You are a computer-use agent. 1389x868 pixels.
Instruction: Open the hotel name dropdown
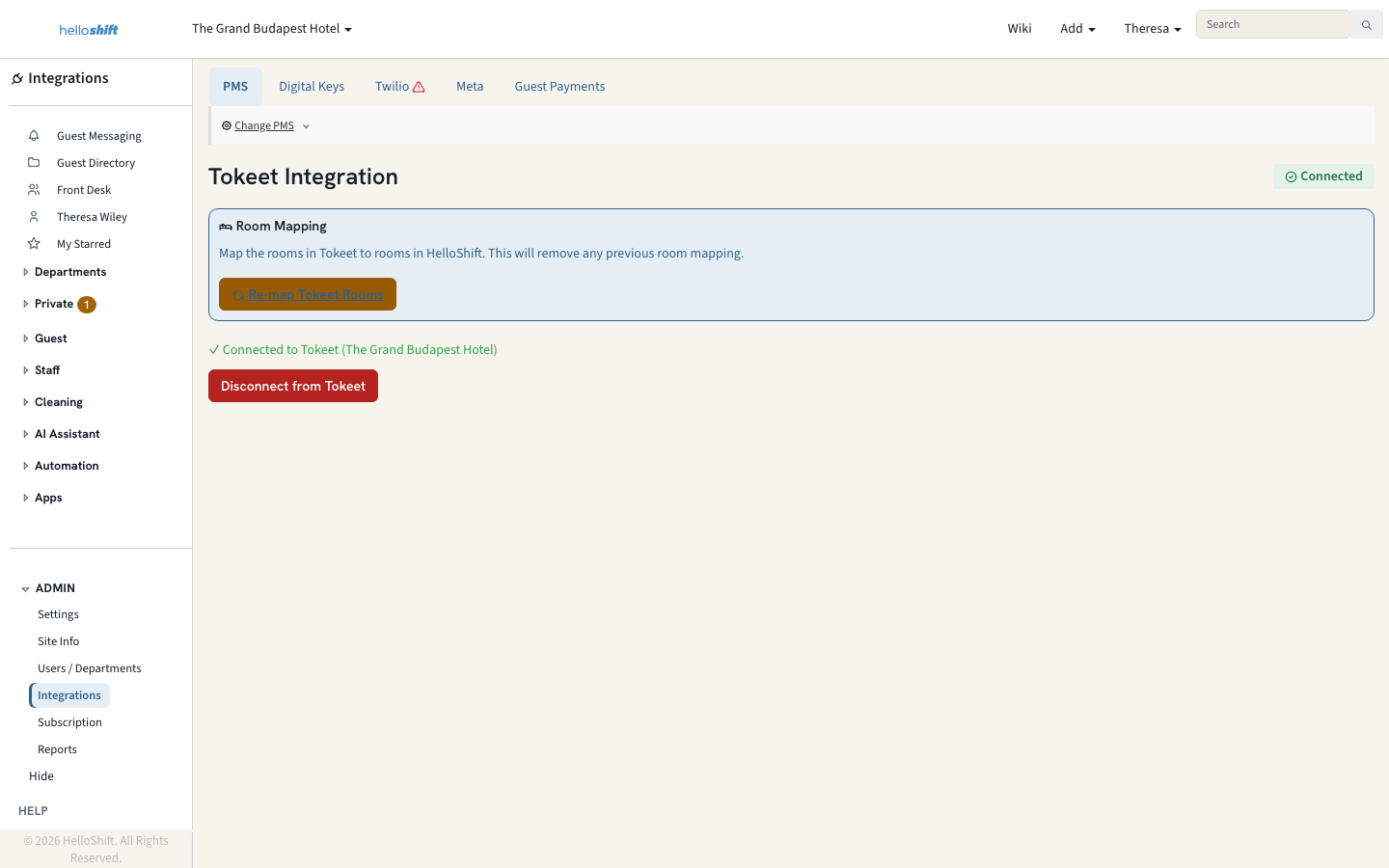[272, 29]
